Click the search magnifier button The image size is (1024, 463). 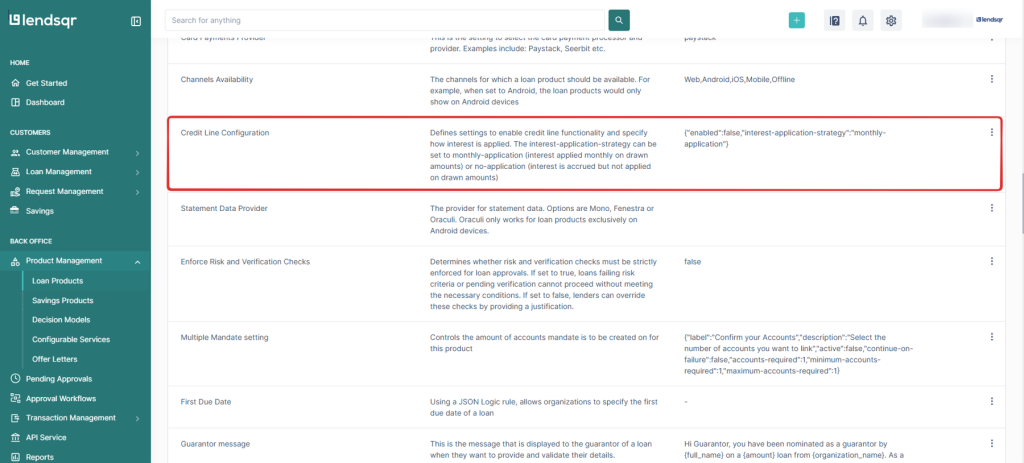pyautogui.click(x=620, y=20)
